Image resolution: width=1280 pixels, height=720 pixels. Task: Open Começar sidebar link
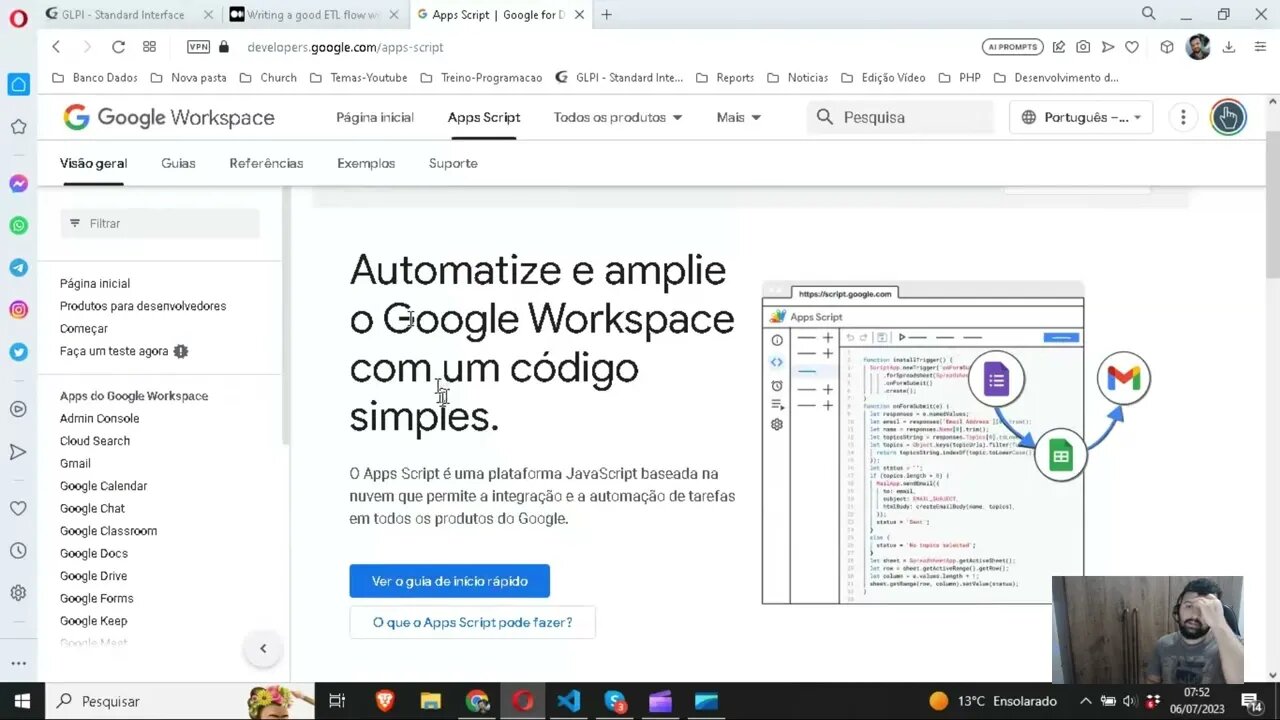84,329
